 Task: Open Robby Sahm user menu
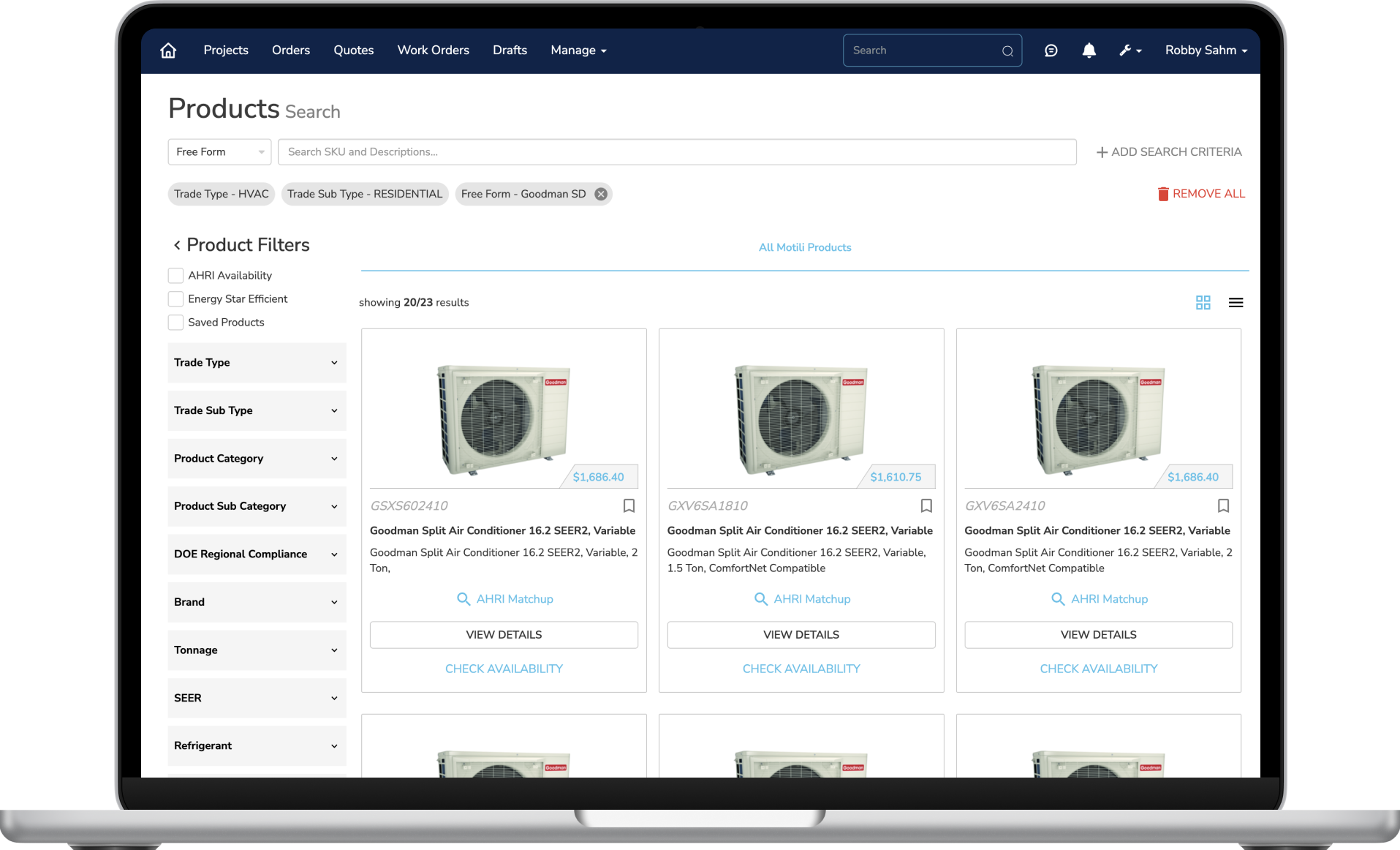1206,50
